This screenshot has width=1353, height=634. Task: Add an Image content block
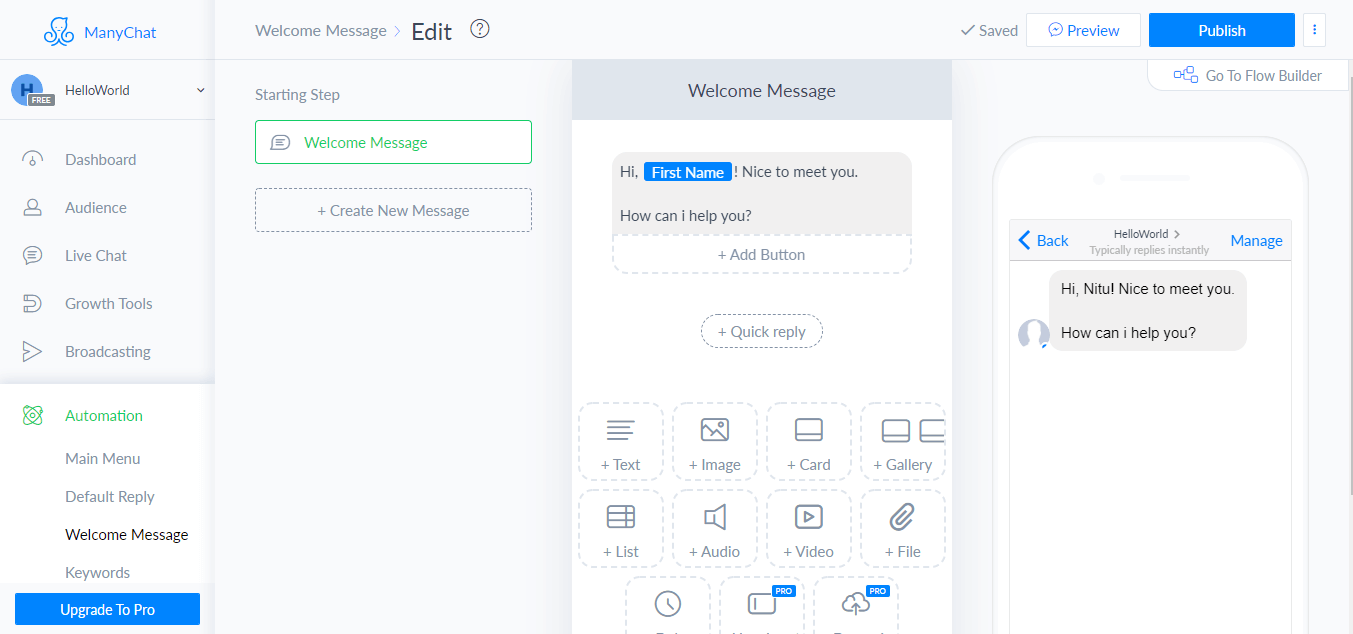click(714, 442)
